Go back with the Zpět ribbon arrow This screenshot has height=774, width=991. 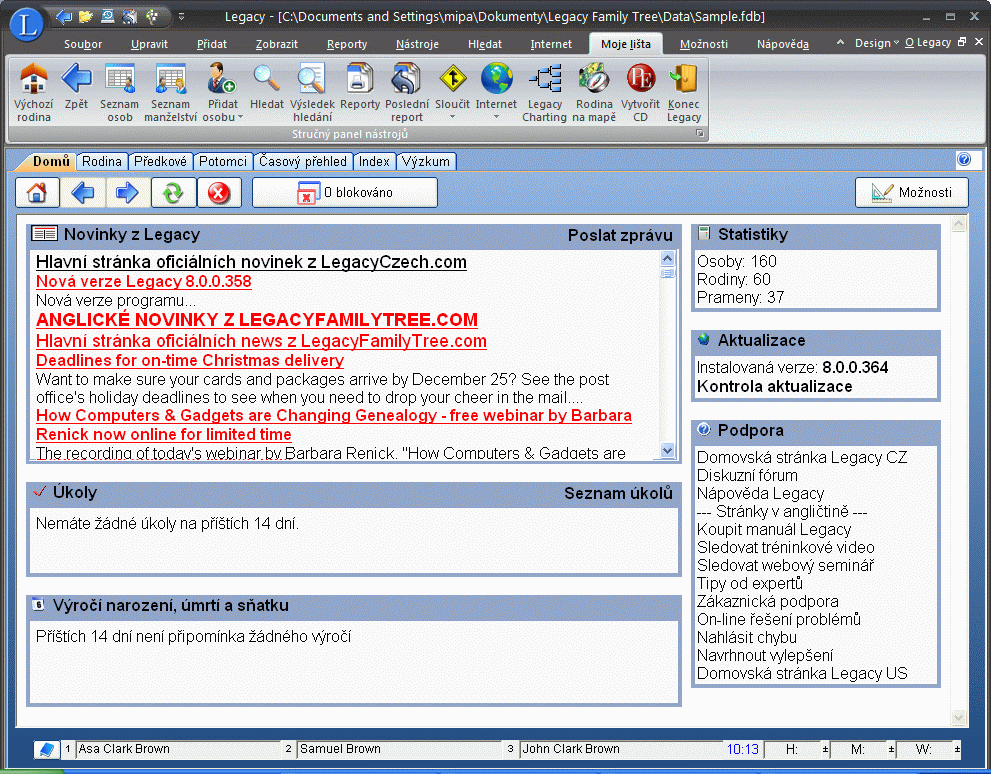[x=76, y=87]
